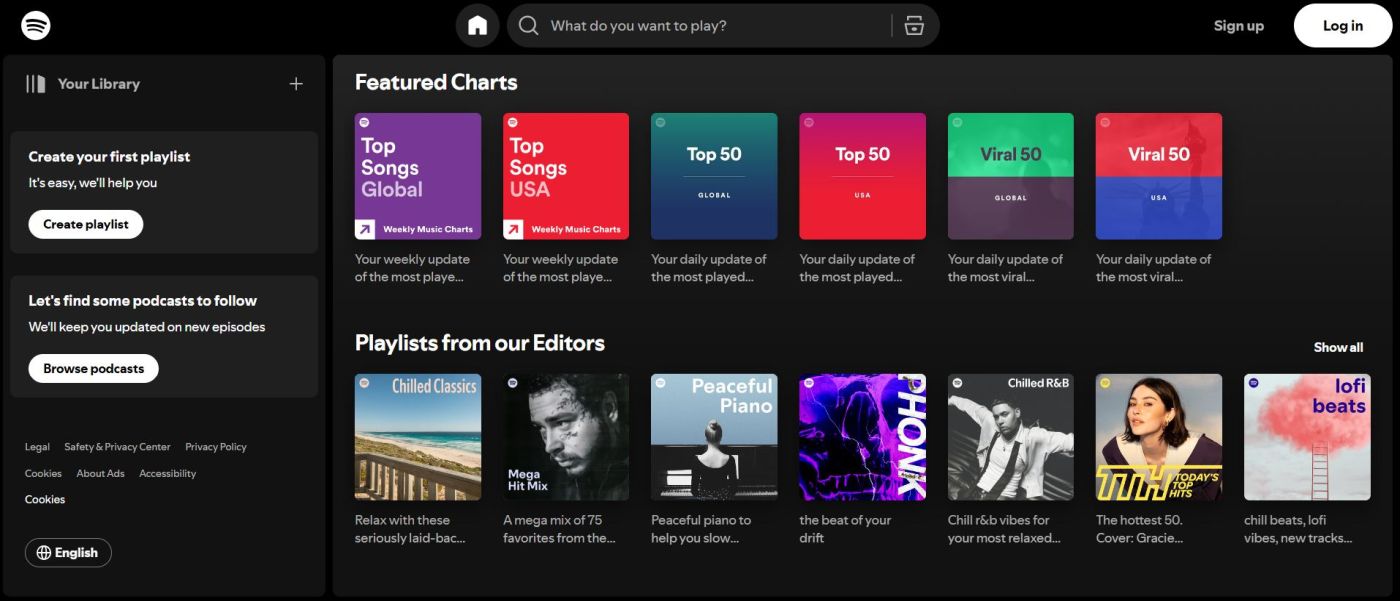Click the Spotify logo

36,25
